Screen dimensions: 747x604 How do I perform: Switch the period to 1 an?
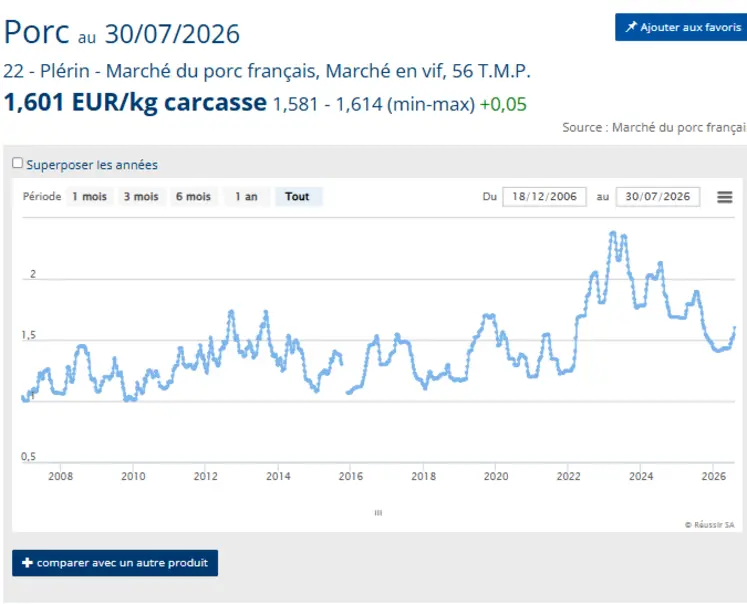[246, 197]
